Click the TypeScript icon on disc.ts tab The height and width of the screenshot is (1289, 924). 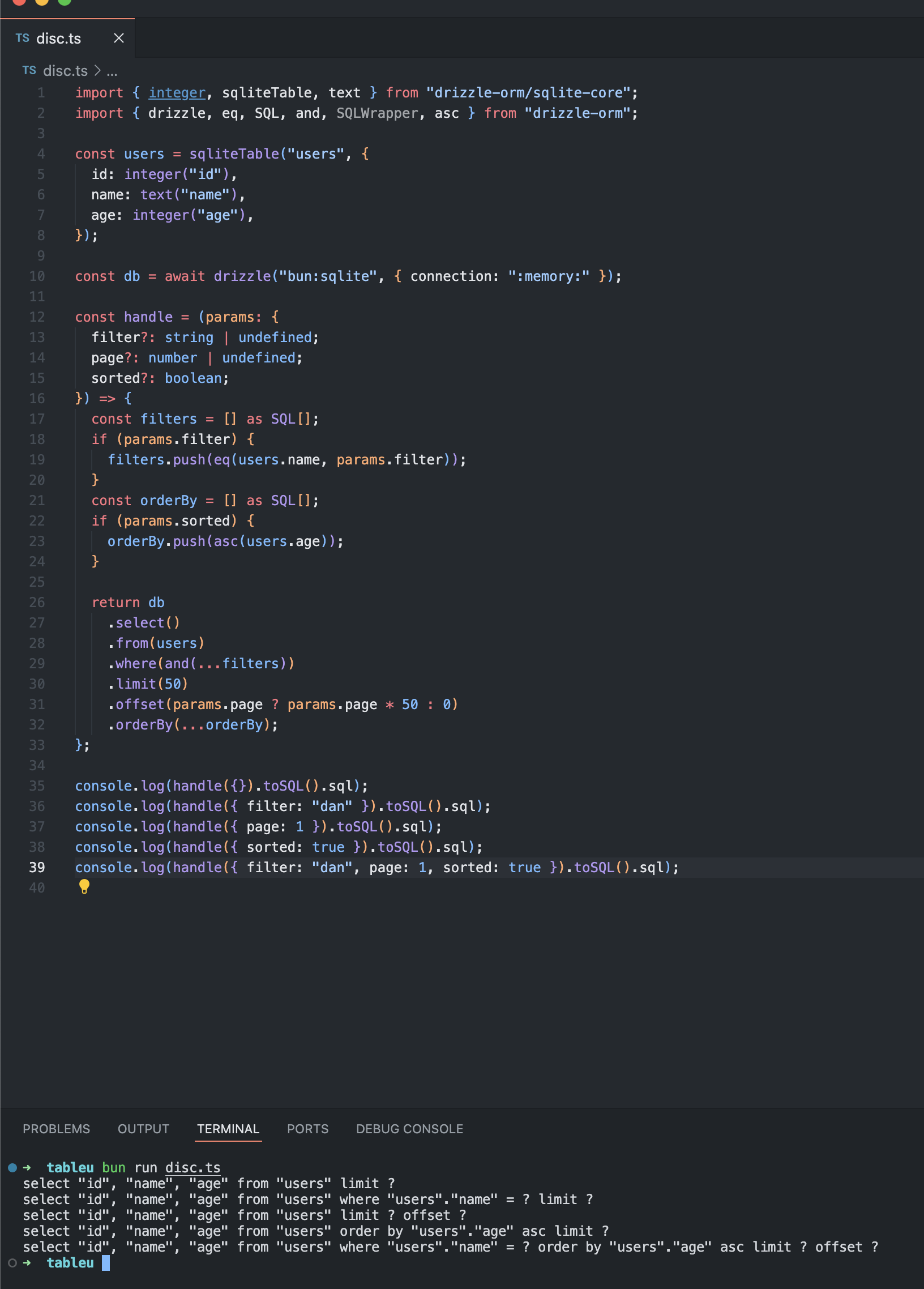click(23, 38)
